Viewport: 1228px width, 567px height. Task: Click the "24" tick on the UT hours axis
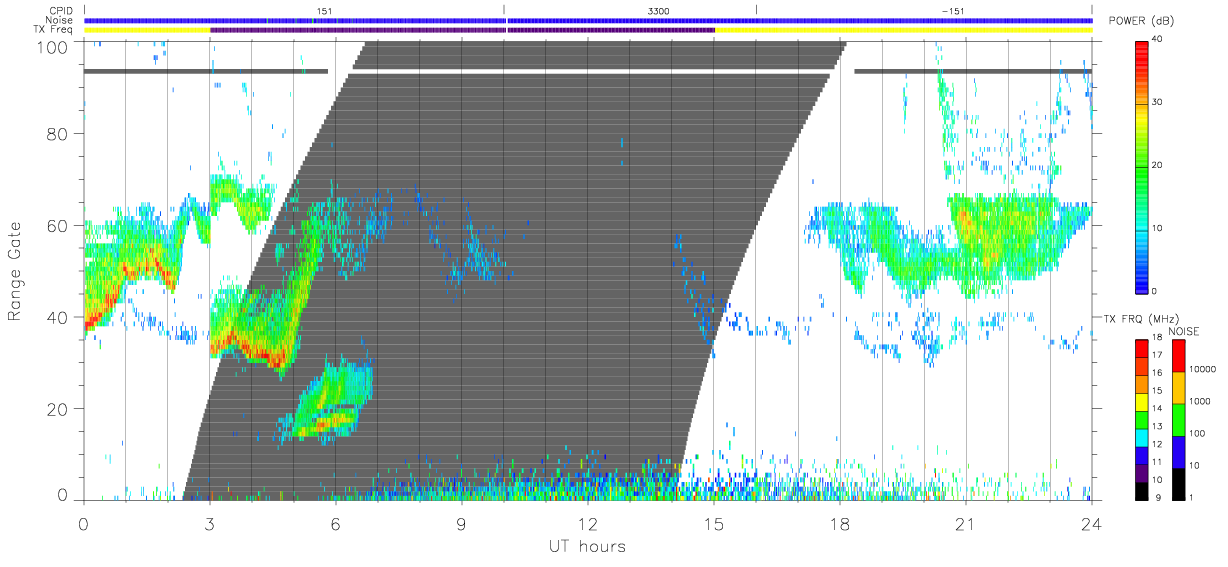pyautogui.click(x=1092, y=523)
